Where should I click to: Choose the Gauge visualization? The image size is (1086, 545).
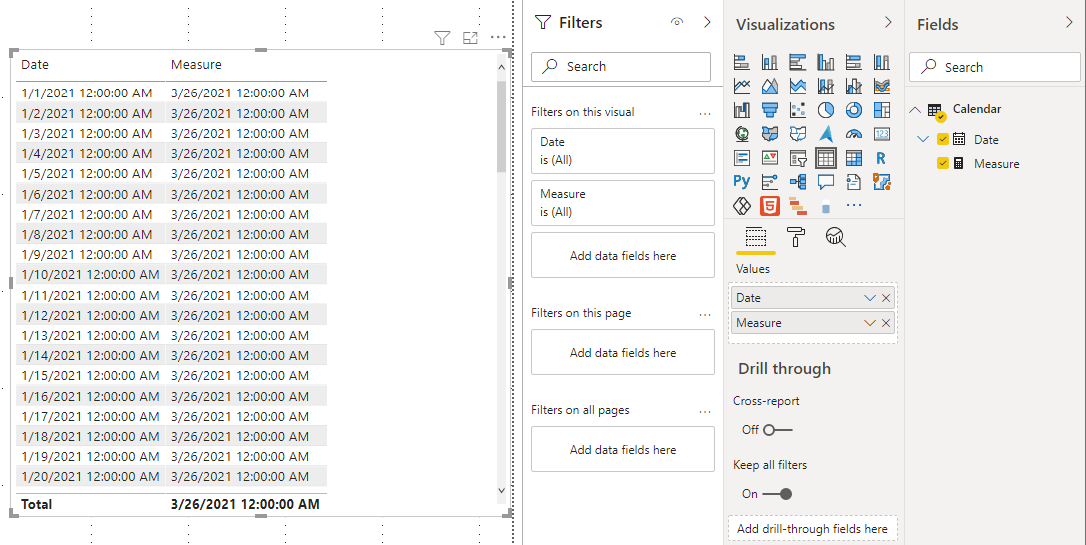[854, 134]
